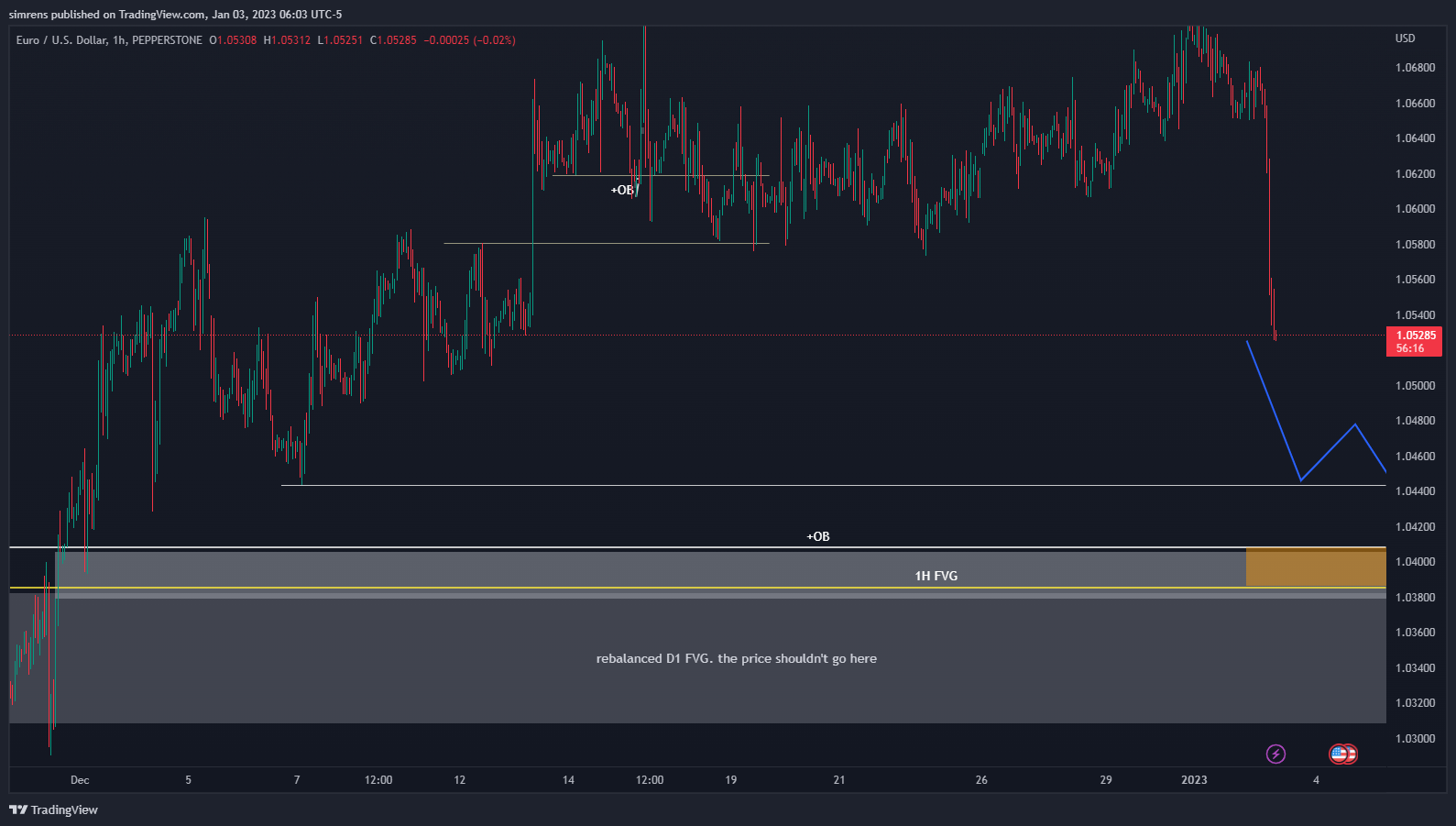Click the high value H1.05312 in the legend

tap(287, 40)
